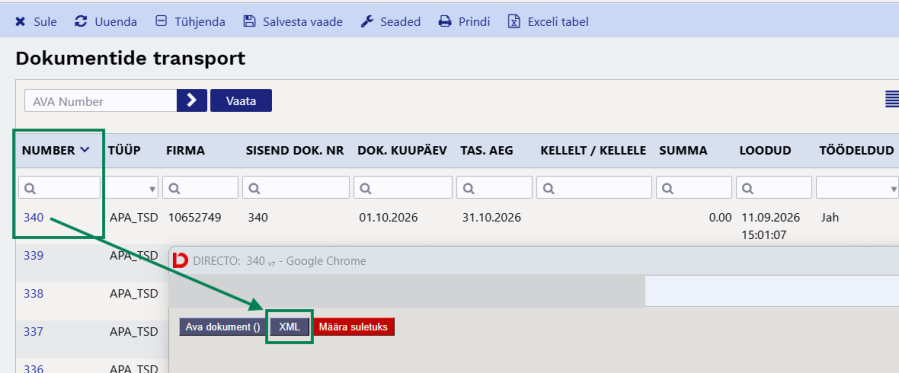
Task: Click firma value 10652749
Action: pyautogui.click(x=195, y=218)
